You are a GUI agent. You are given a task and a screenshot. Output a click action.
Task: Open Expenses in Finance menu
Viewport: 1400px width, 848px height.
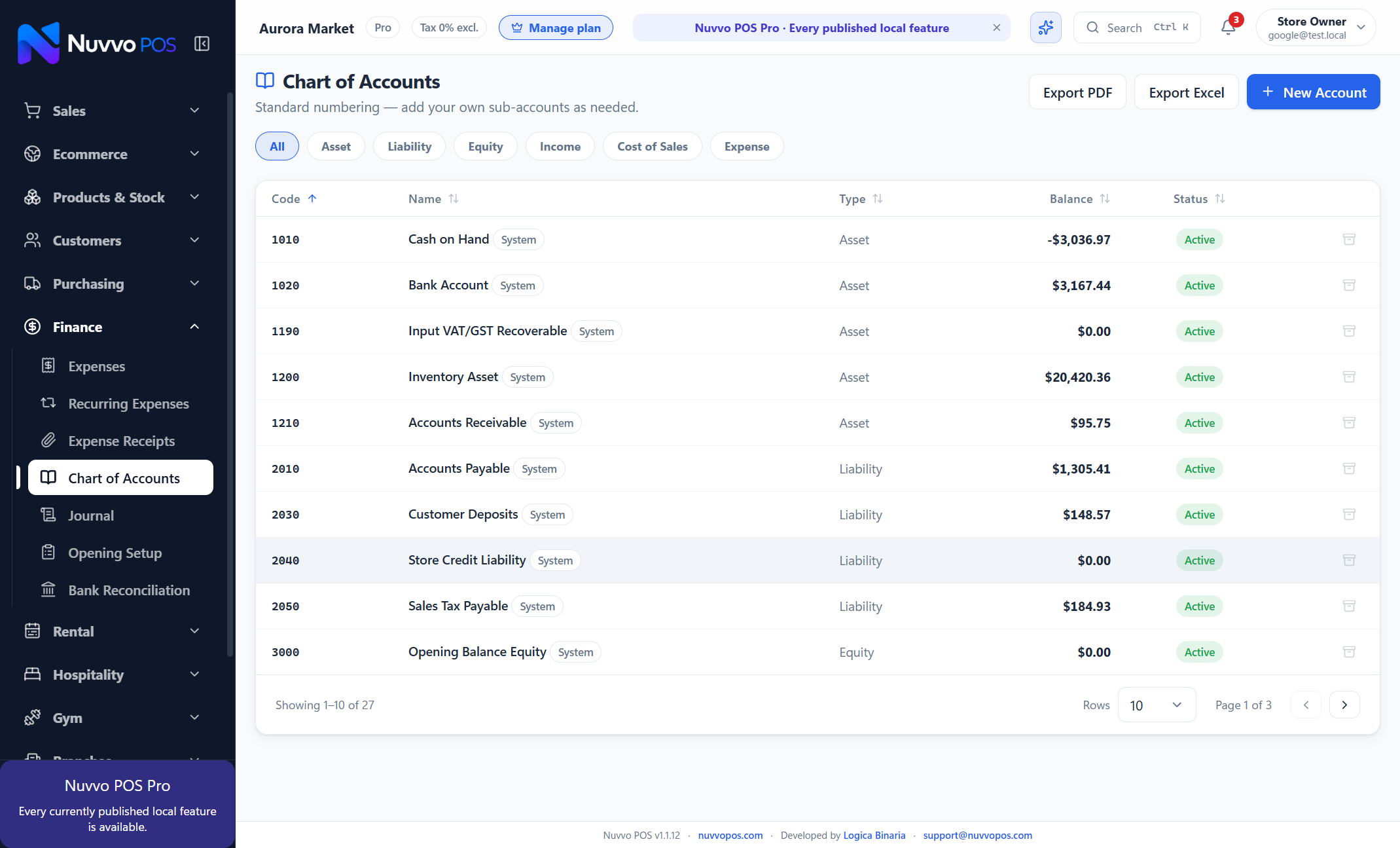click(120, 366)
